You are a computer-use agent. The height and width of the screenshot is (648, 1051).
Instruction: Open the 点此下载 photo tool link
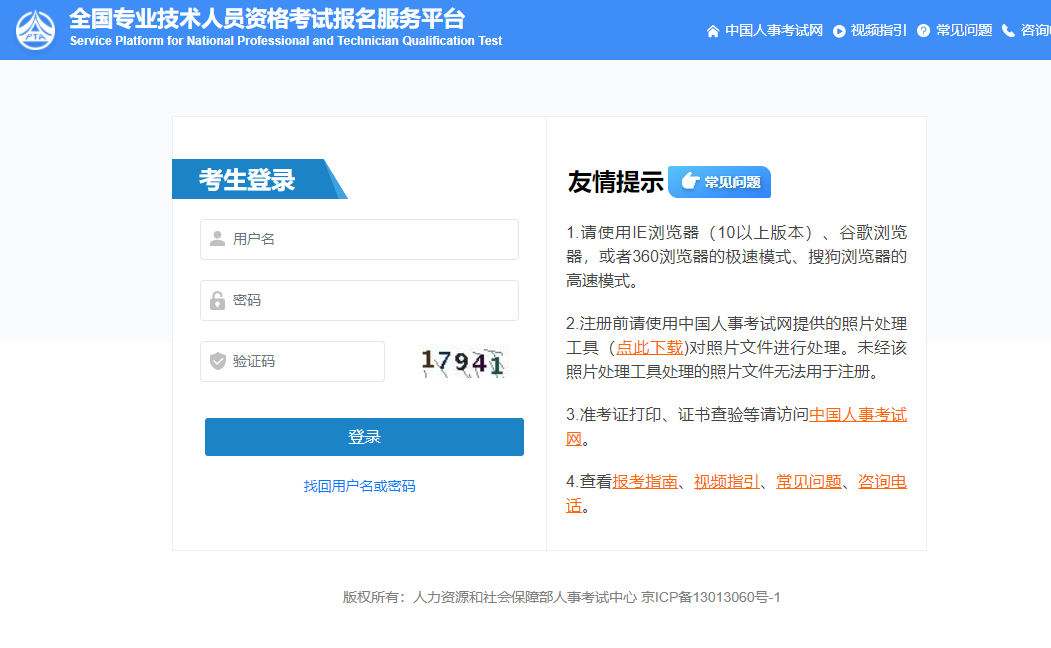click(649, 348)
